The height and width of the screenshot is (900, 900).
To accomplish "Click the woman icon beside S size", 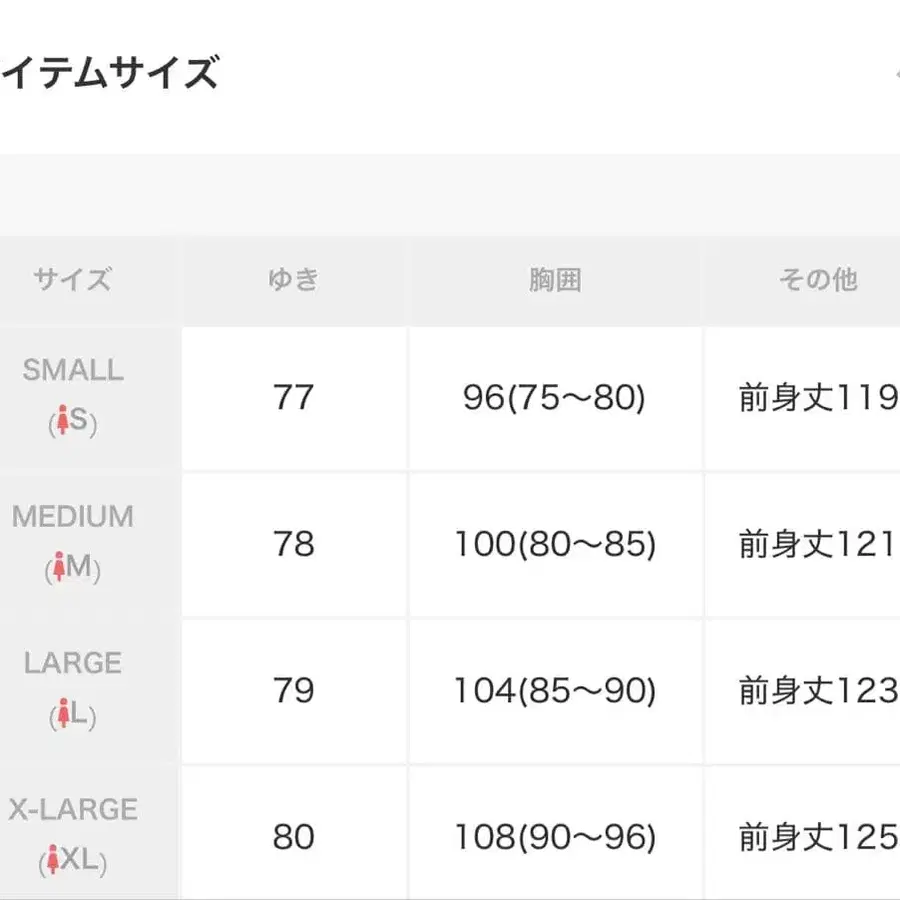I will [x=63, y=423].
